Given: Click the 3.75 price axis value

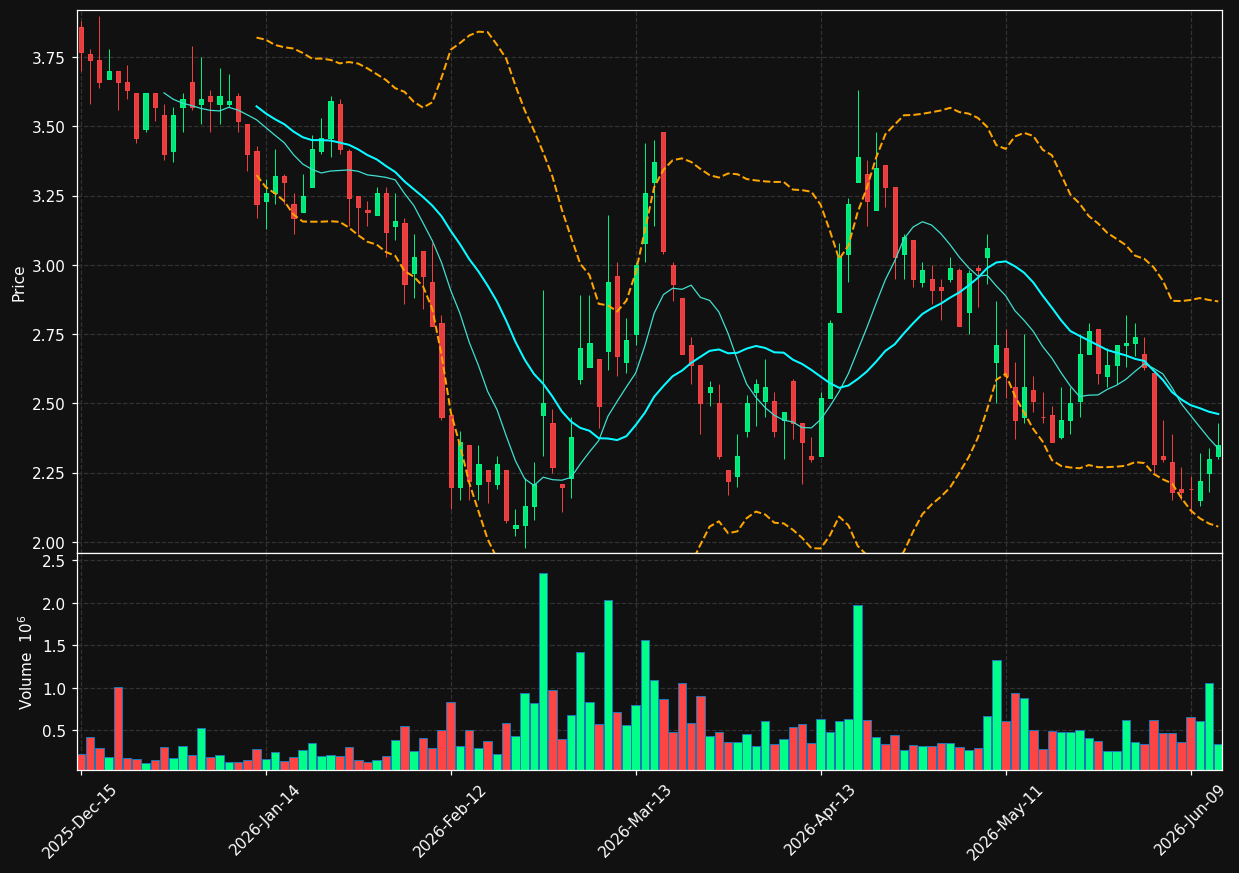Looking at the screenshot, I should [50, 58].
